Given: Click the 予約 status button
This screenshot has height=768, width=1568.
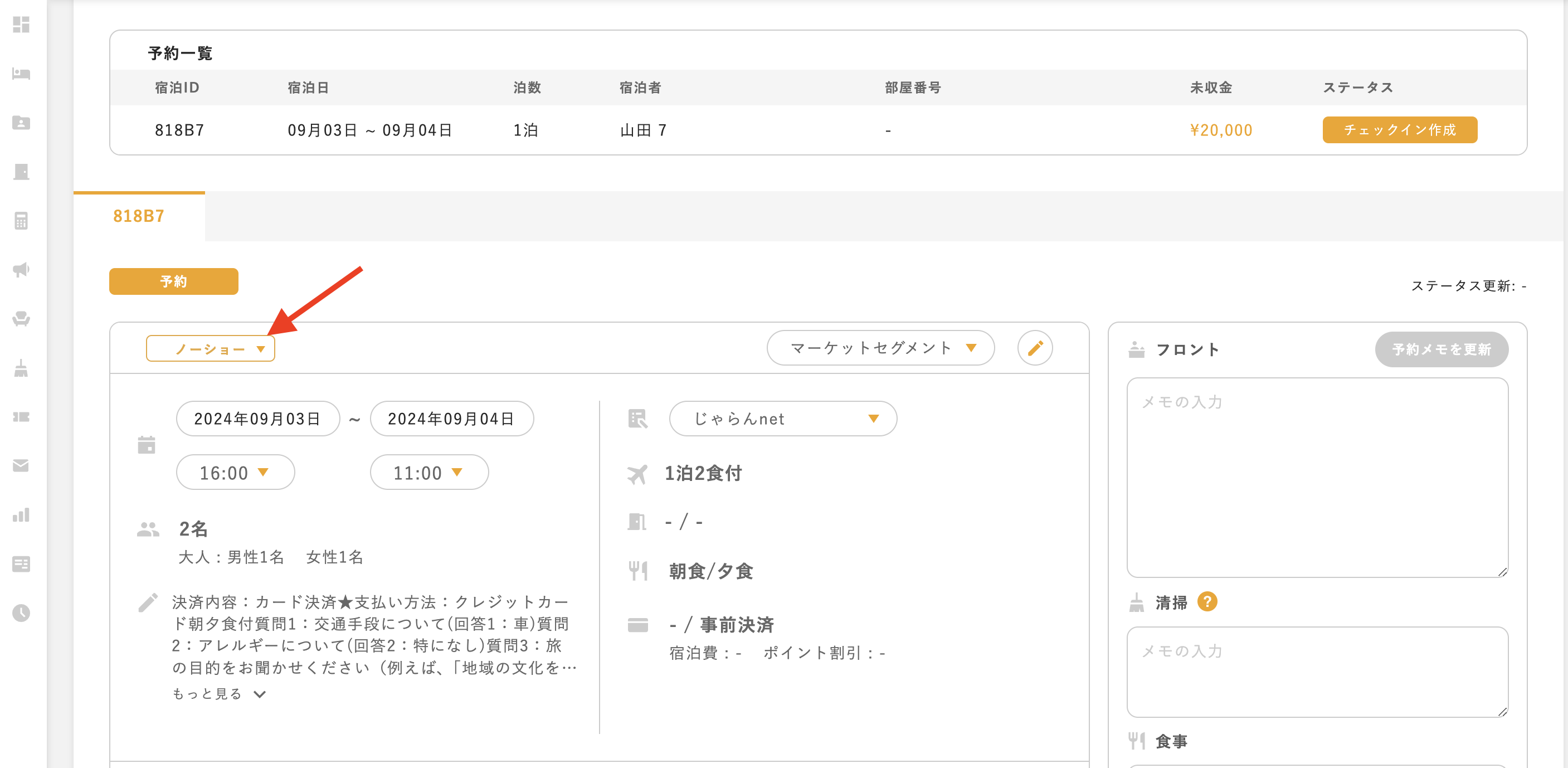Looking at the screenshot, I should 173,282.
